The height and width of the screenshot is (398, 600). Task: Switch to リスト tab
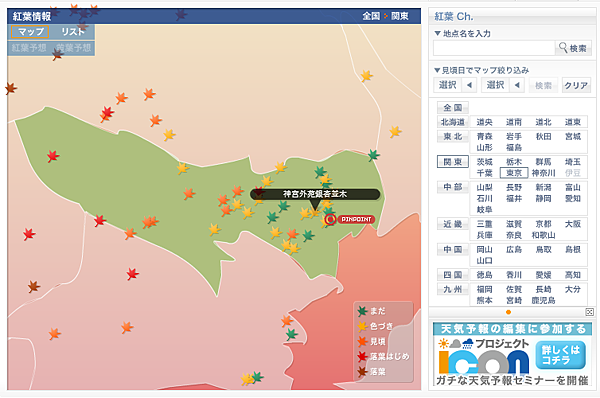[x=73, y=32]
